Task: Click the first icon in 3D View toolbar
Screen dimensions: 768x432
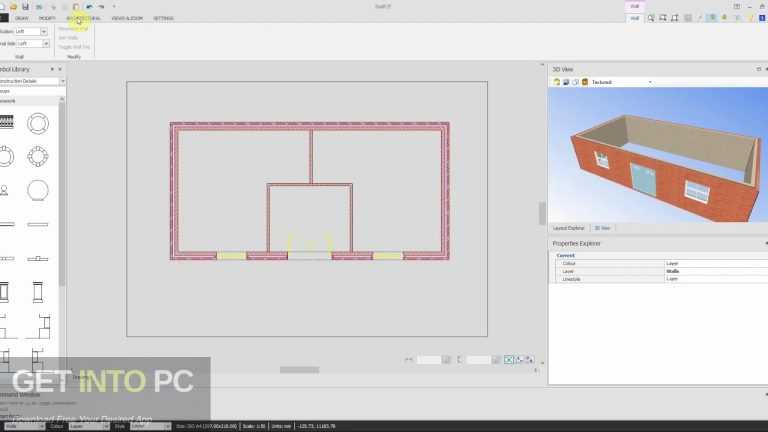Action: [556, 82]
